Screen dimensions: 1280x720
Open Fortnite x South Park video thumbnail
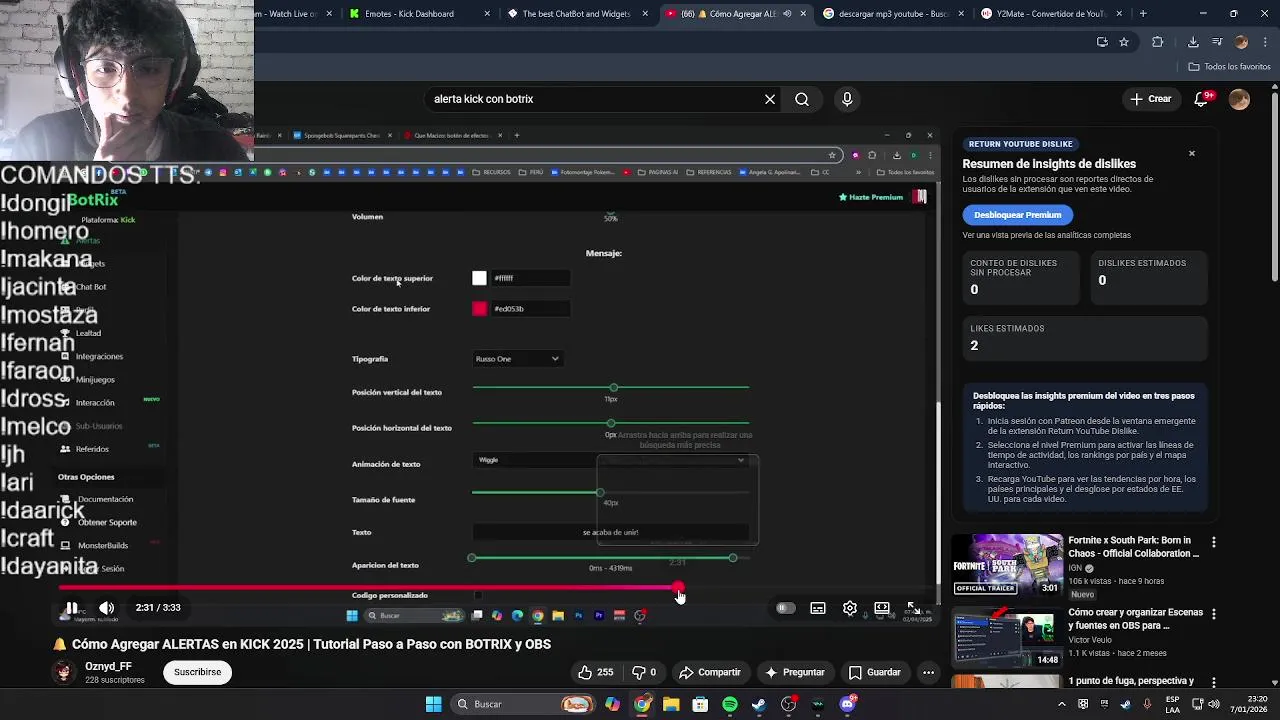[1007, 565]
